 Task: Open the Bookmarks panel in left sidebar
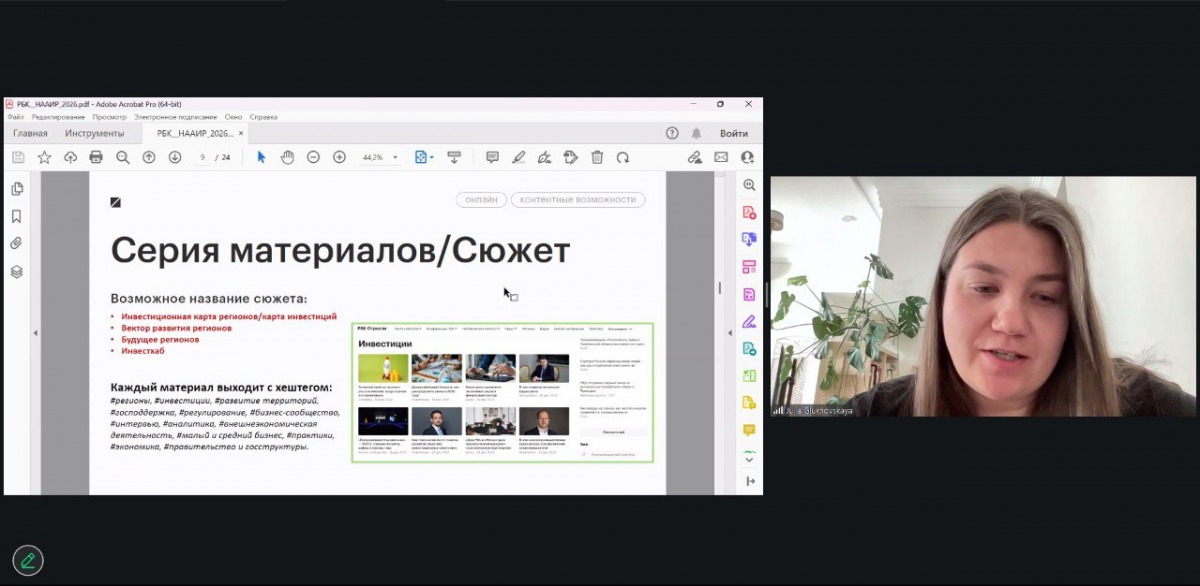coord(16,216)
